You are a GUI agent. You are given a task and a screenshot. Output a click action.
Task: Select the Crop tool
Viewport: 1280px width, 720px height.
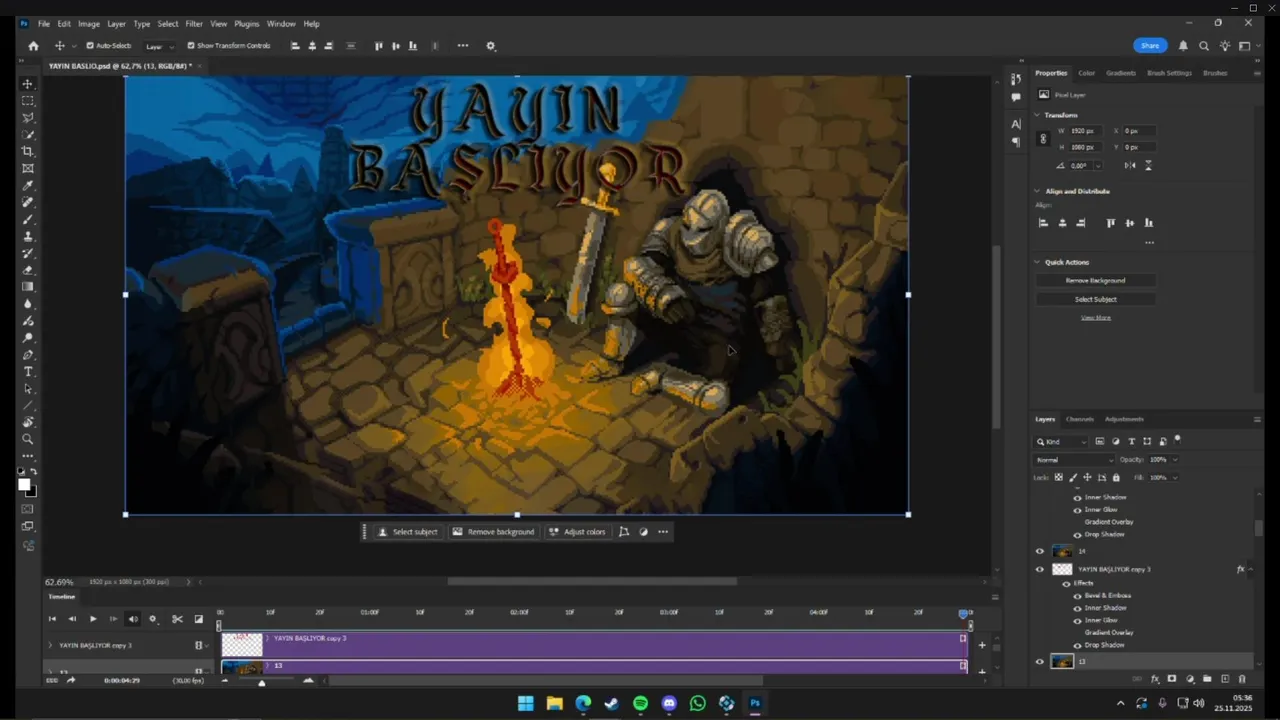[28, 151]
